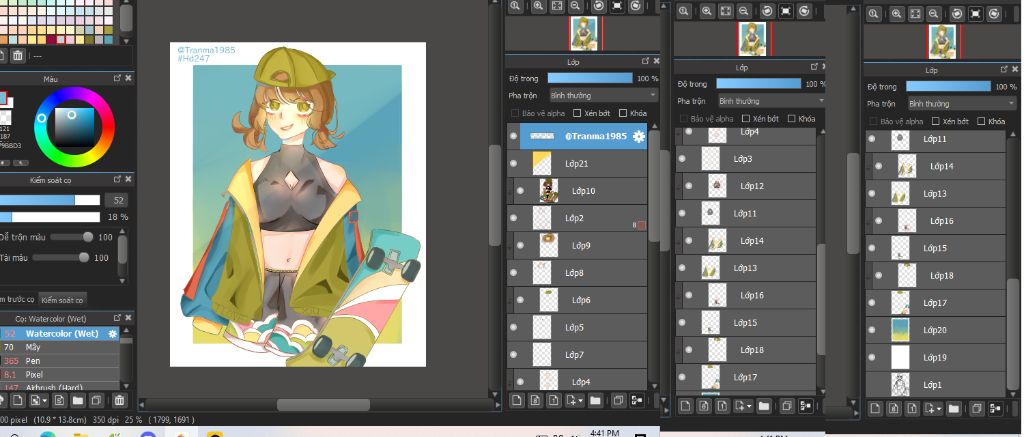Click brush size value field 52
This screenshot has width=1024, height=437.
(x=116, y=201)
